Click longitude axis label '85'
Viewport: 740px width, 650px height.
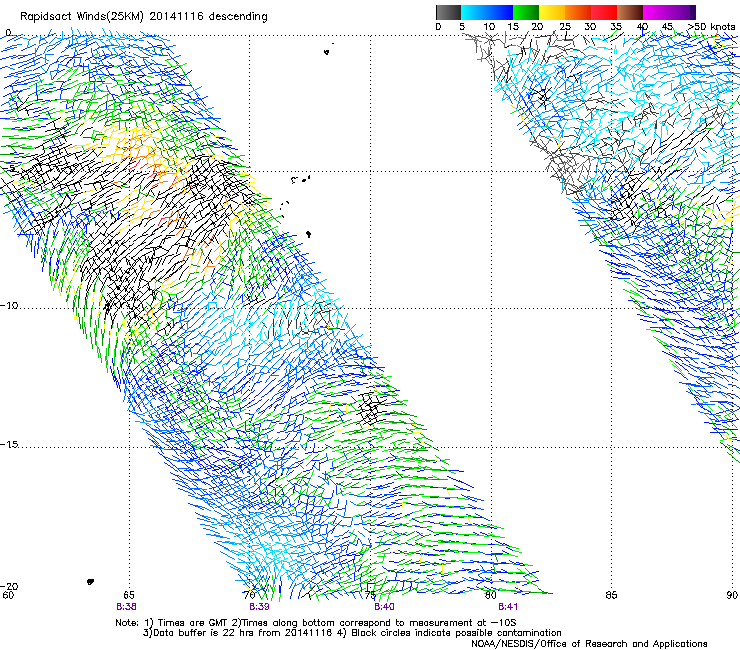tap(611, 595)
